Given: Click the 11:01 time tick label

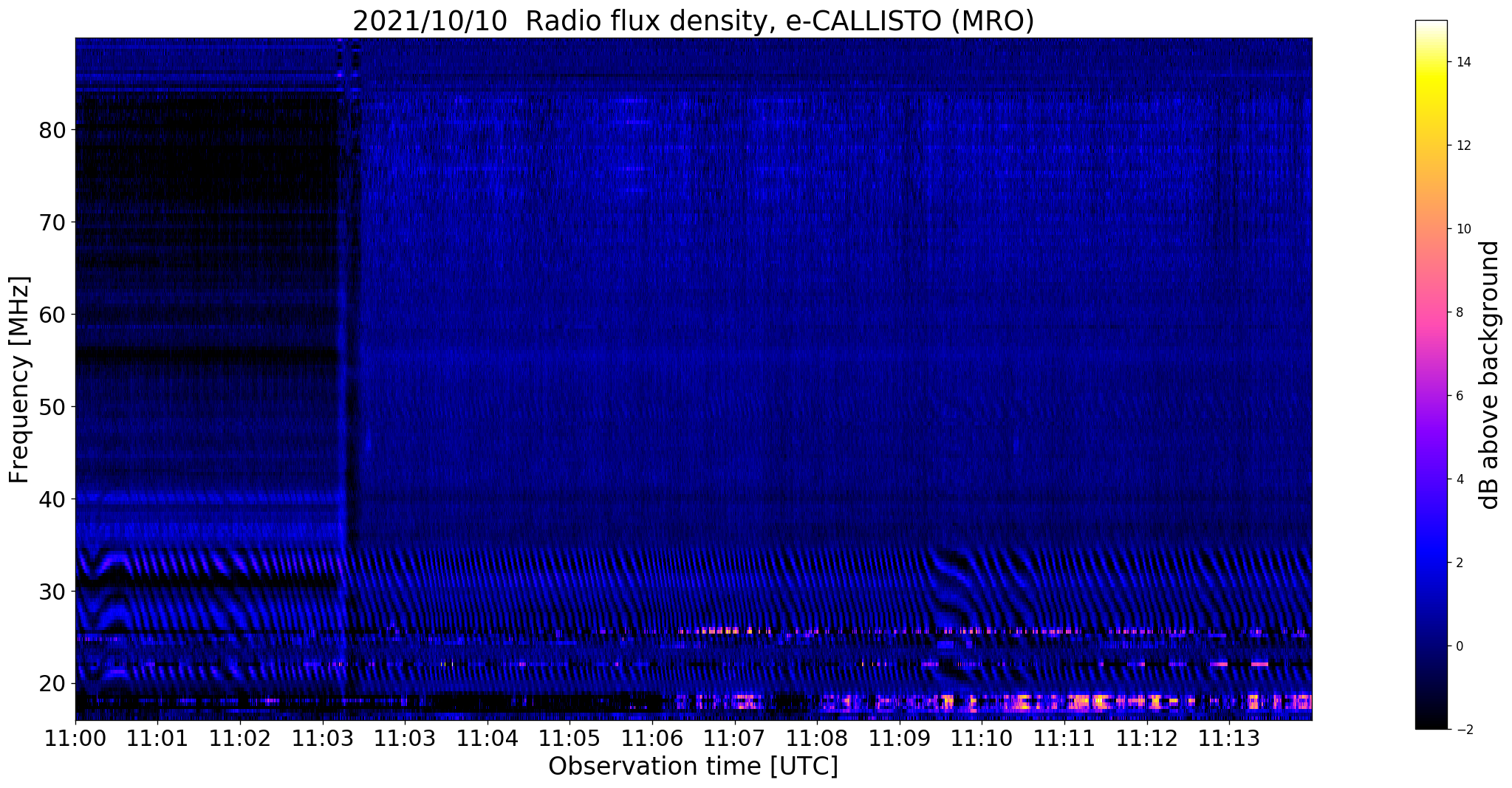Looking at the screenshot, I should [x=157, y=738].
